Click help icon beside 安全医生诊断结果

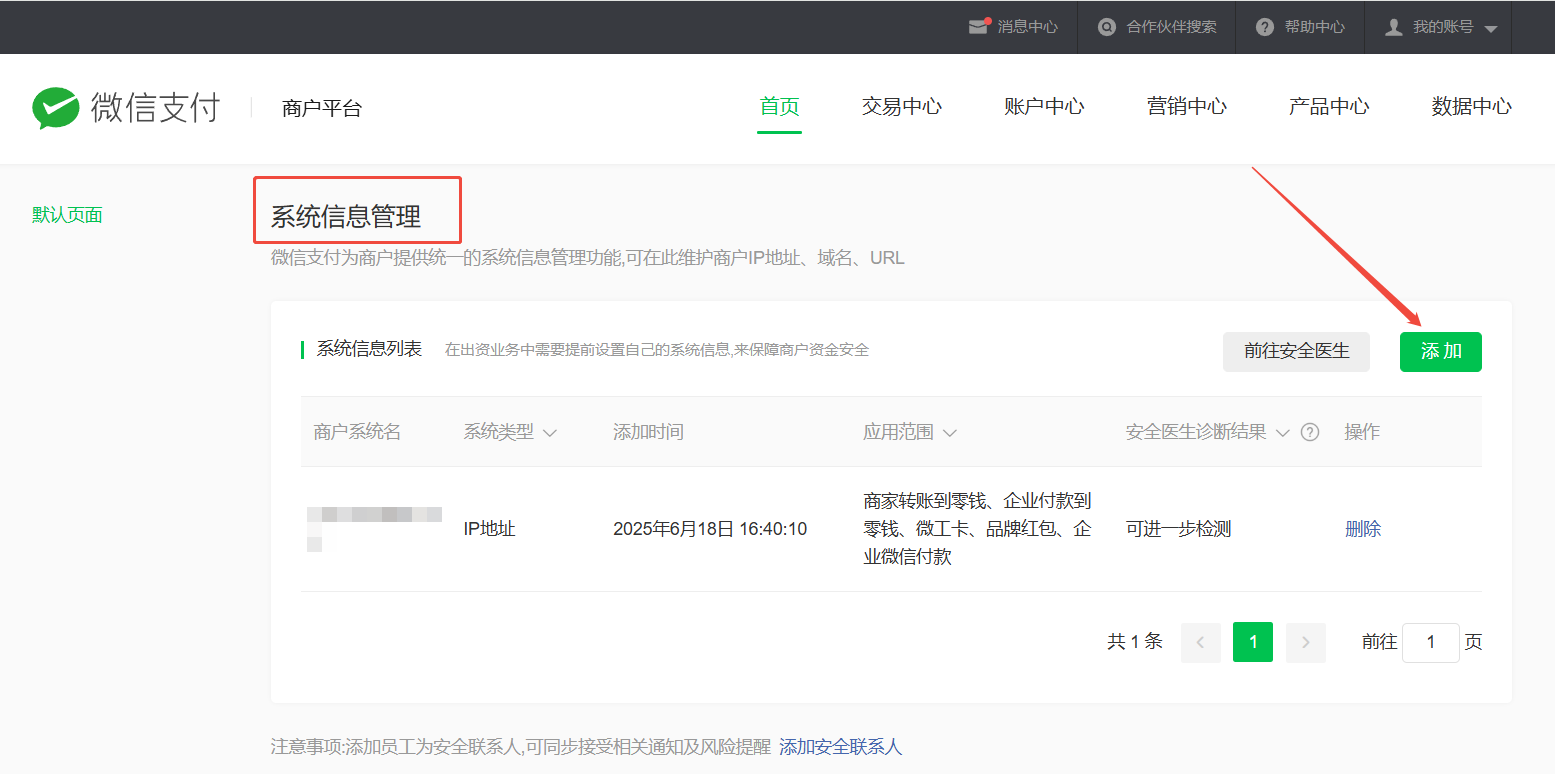(1310, 432)
